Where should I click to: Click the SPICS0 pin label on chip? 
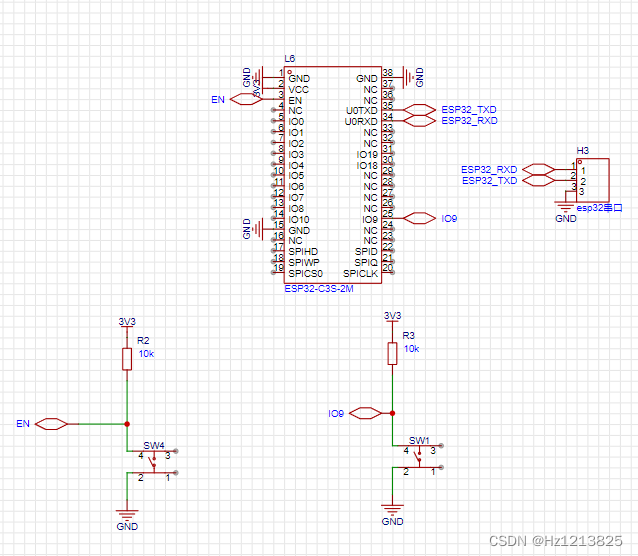pyautogui.click(x=306, y=274)
